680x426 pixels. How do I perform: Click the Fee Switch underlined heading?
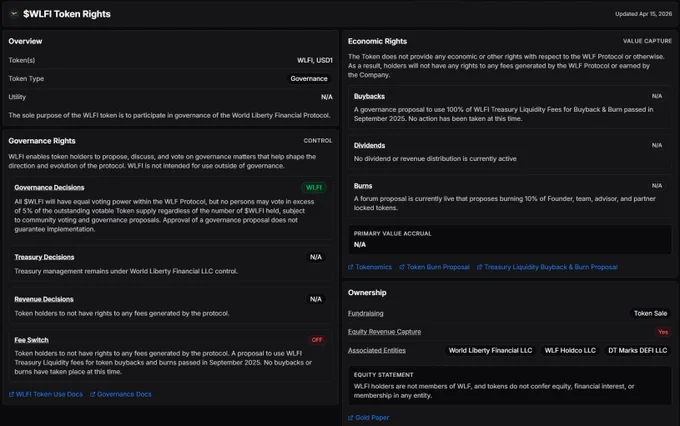(x=31, y=340)
